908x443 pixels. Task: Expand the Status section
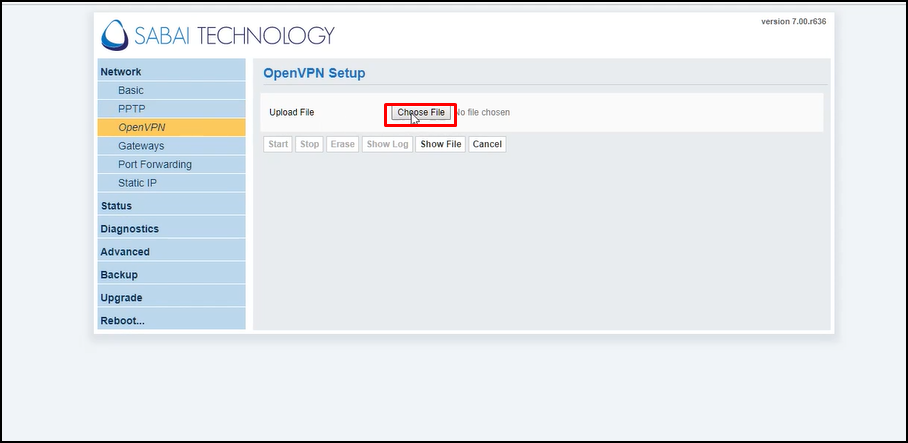[x=116, y=206]
